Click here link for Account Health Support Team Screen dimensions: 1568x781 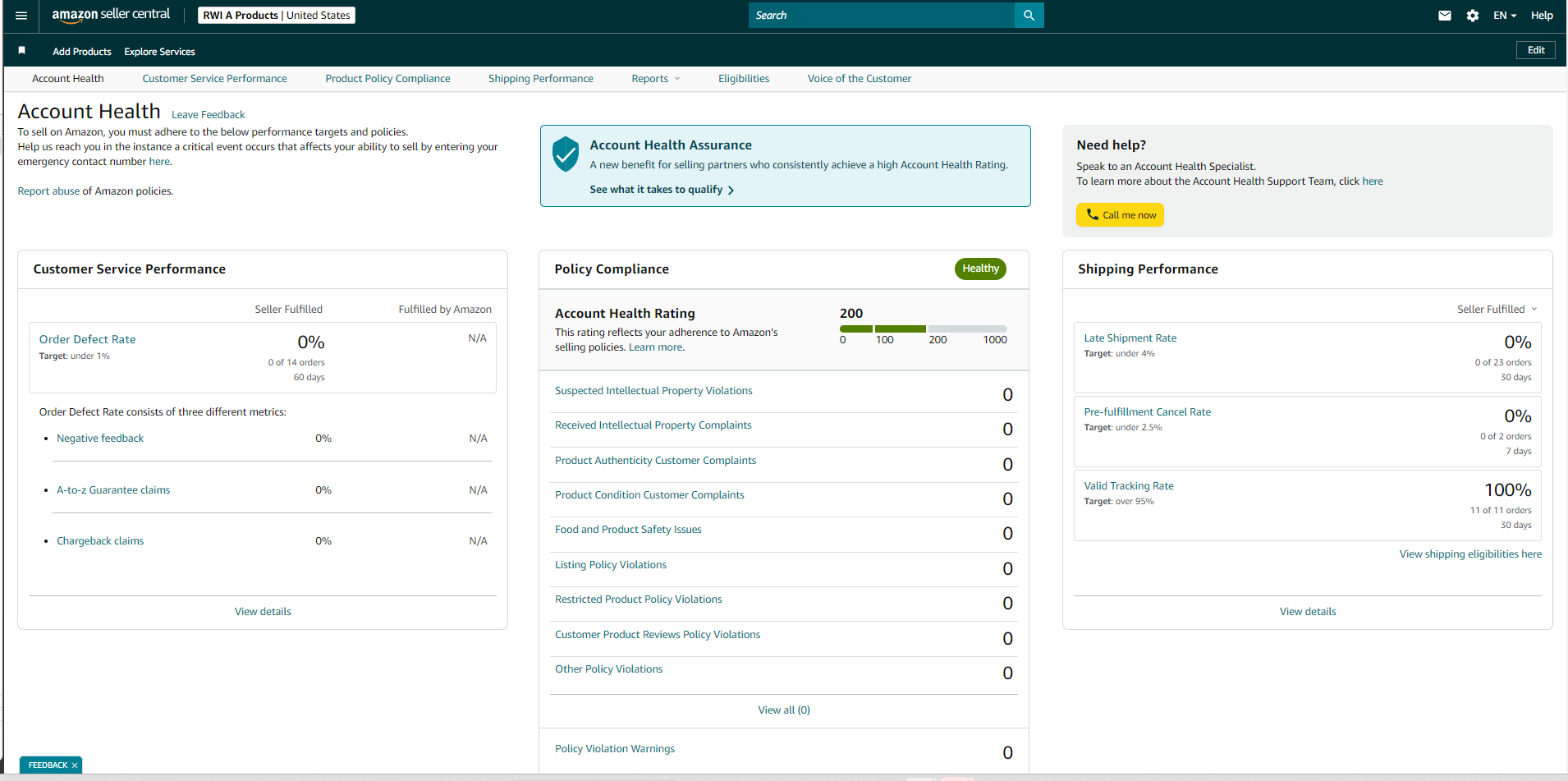(1373, 181)
